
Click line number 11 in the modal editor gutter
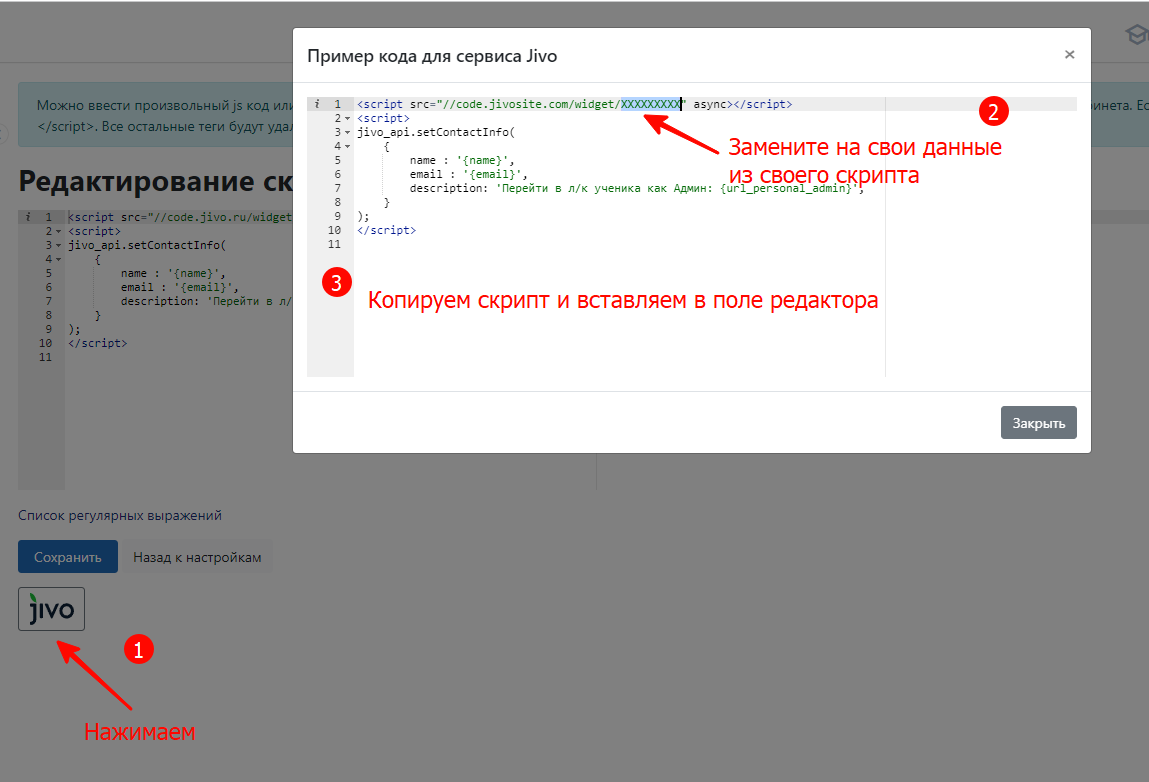click(334, 244)
